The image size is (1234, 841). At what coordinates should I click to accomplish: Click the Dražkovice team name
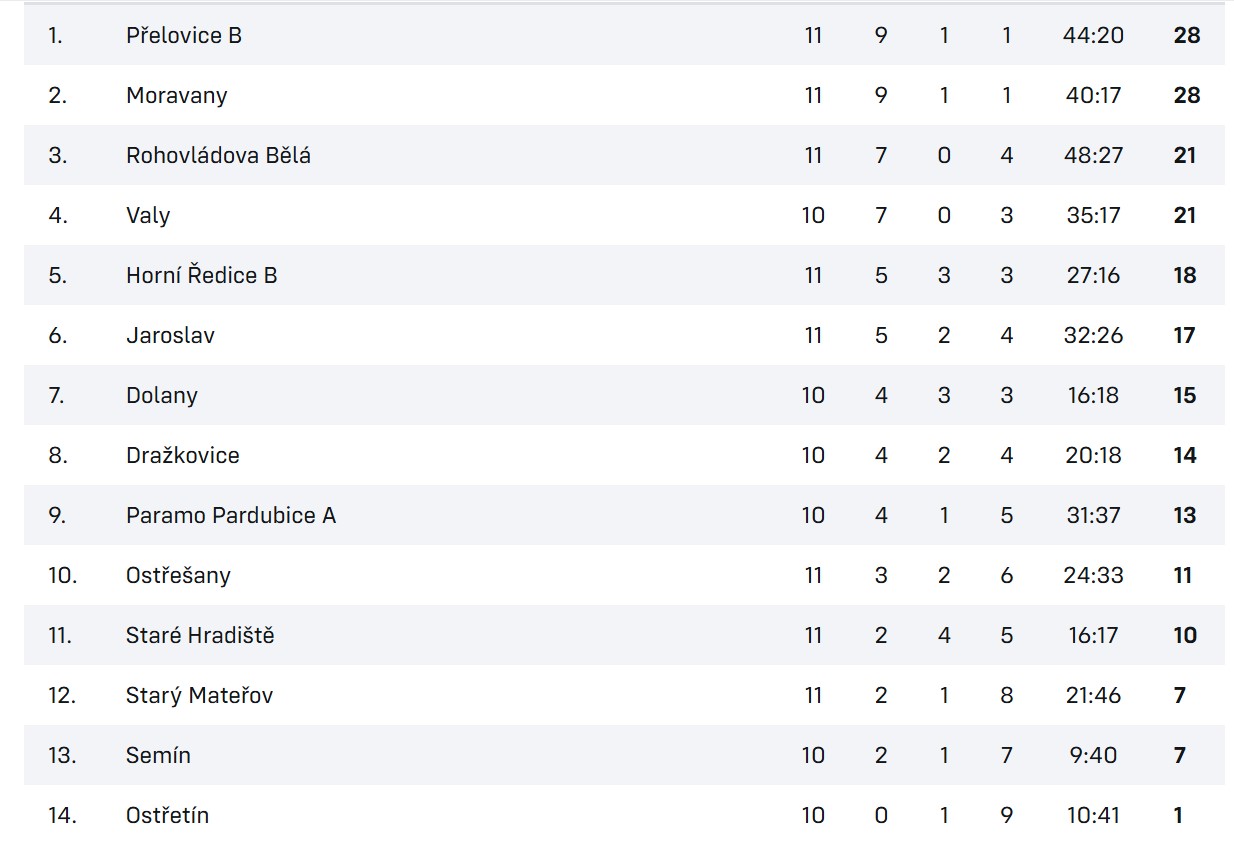(x=183, y=455)
